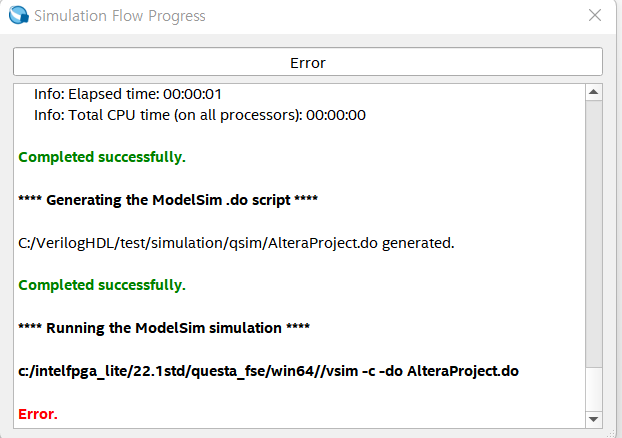Screen dimensions: 622x438
Task: Click the 'Total CPU time' log line
Action: [x=199, y=115]
